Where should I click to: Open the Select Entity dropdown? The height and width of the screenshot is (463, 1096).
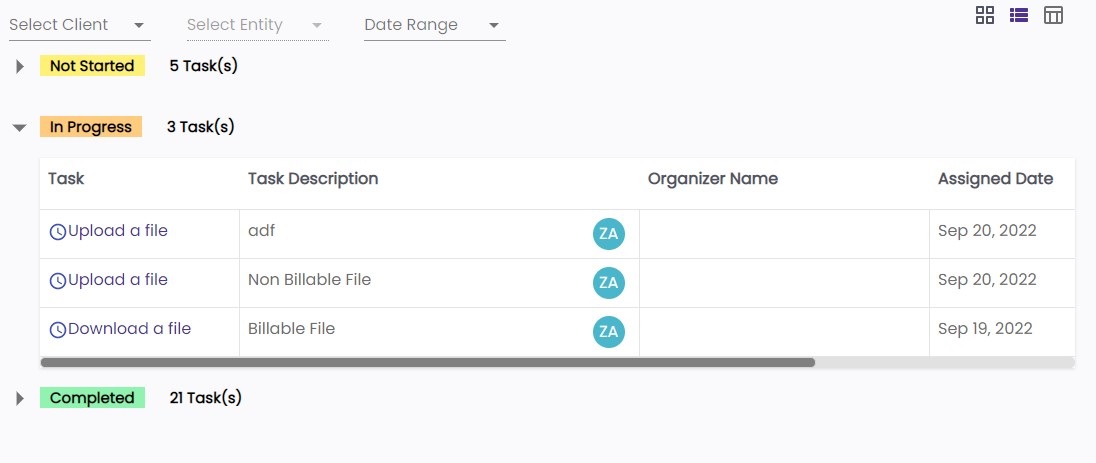(257, 25)
